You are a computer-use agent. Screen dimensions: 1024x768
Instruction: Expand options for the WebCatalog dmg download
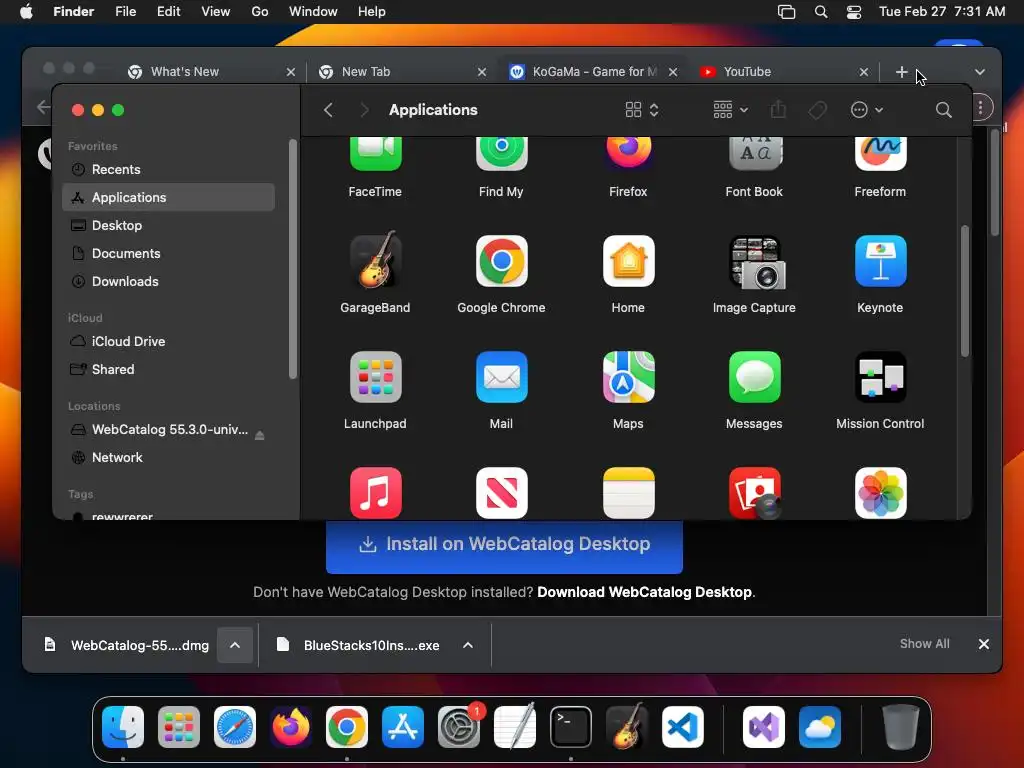click(235, 645)
